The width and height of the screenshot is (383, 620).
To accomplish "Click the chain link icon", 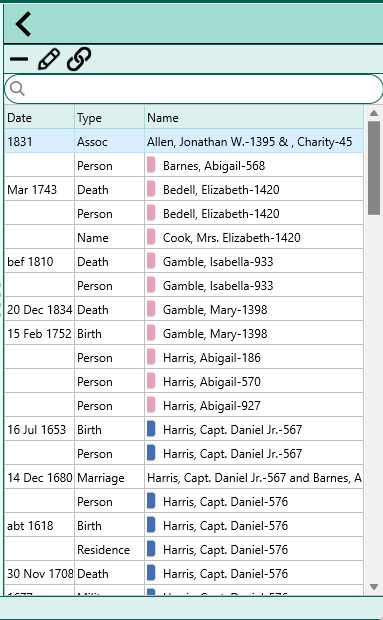I will pyautogui.click(x=79, y=59).
